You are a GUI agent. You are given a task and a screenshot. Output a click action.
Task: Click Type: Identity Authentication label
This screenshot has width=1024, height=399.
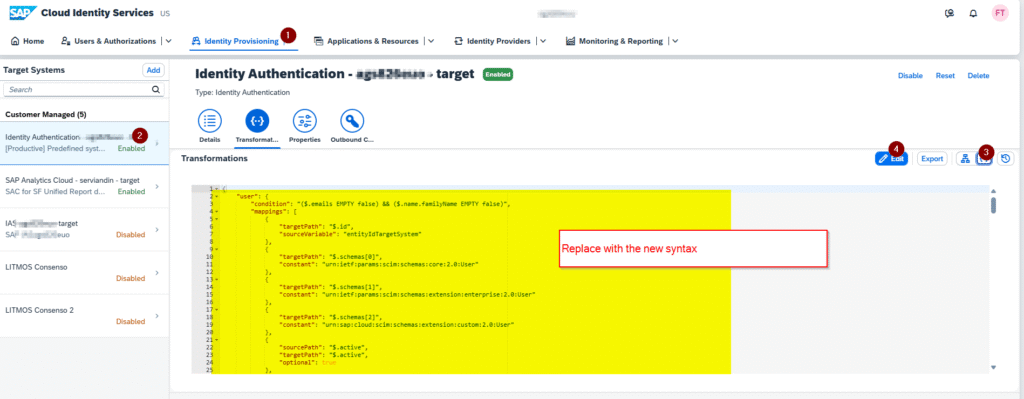pos(242,93)
